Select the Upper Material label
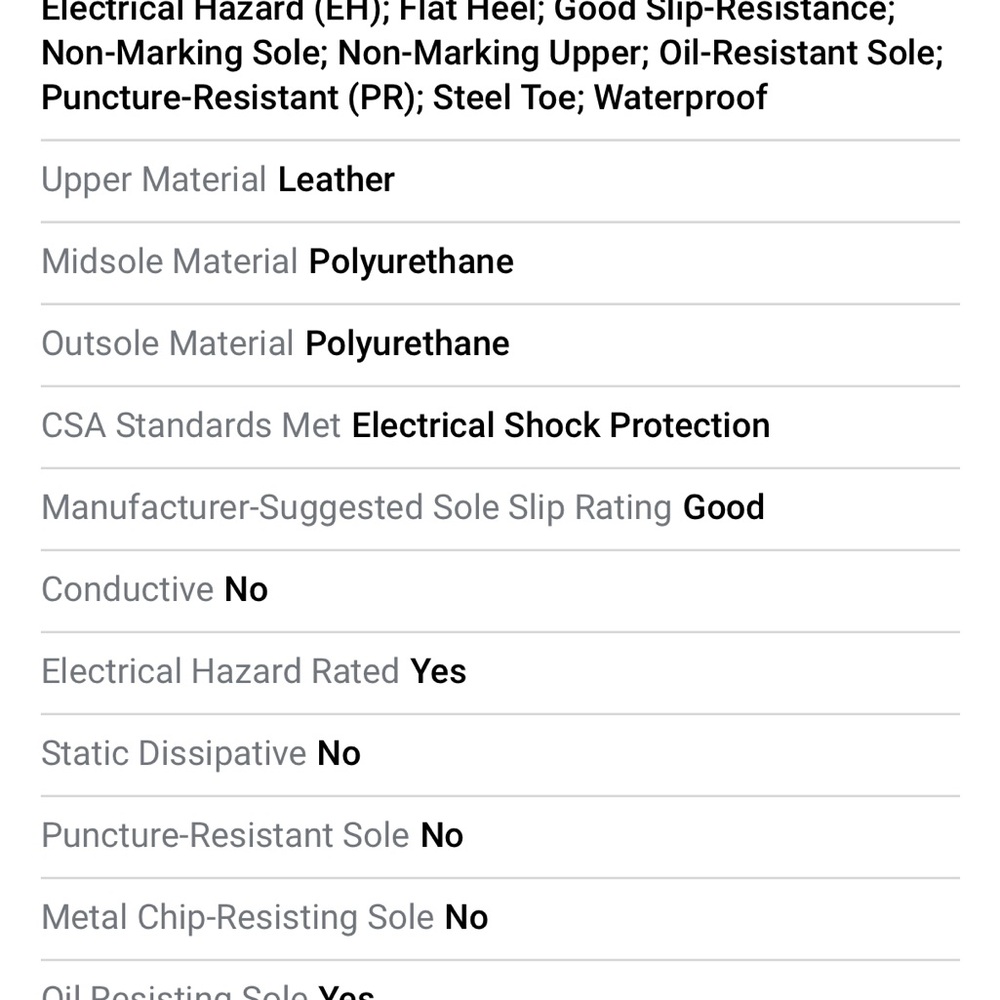Image resolution: width=1000 pixels, height=1000 pixels. tap(154, 180)
